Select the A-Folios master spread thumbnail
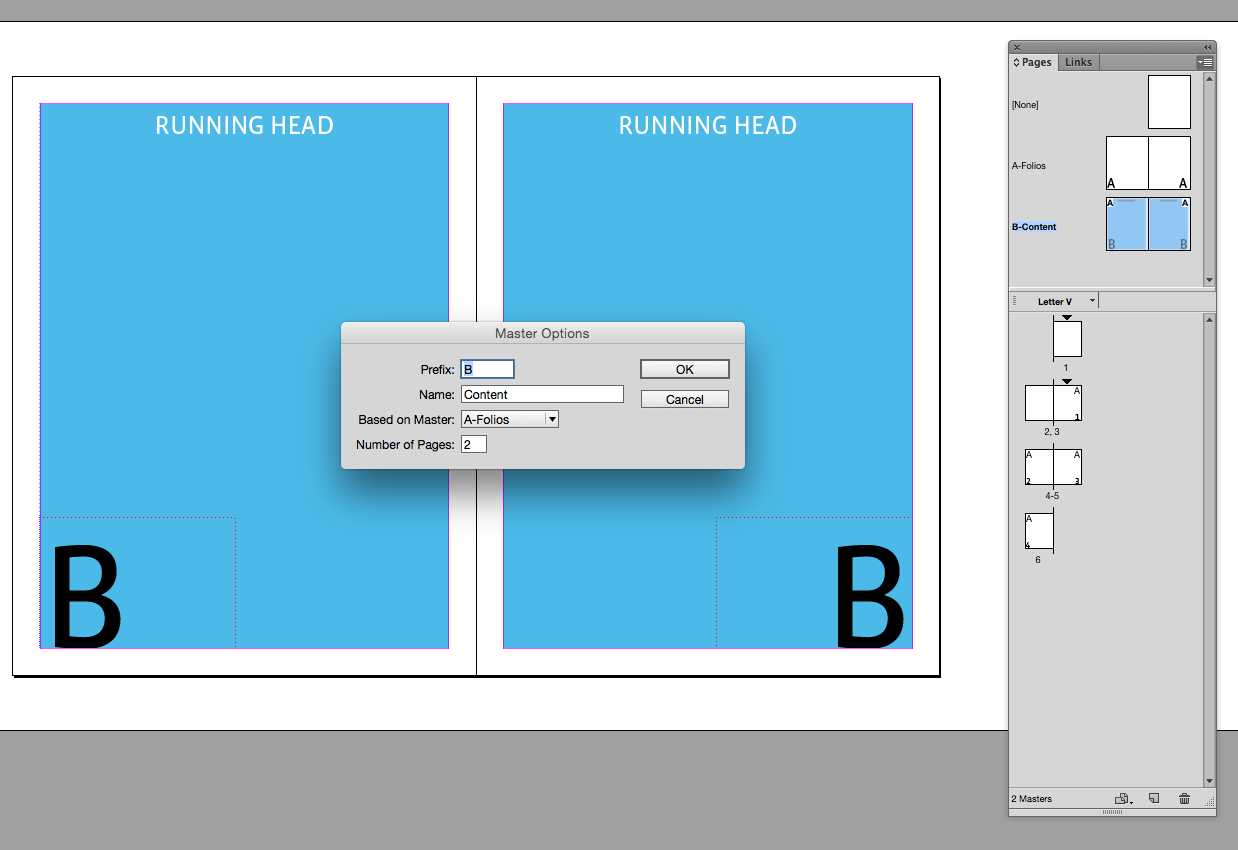 coord(1148,163)
